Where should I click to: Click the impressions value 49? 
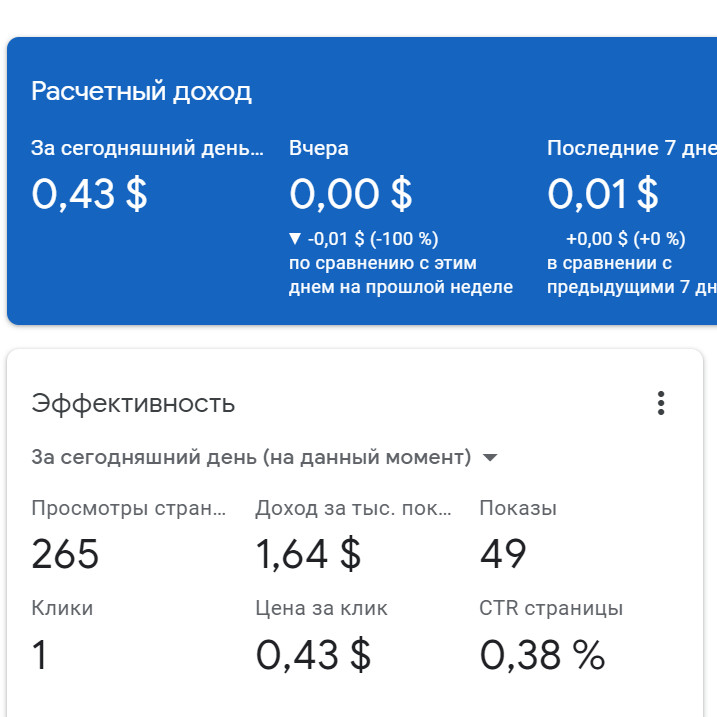[503, 554]
